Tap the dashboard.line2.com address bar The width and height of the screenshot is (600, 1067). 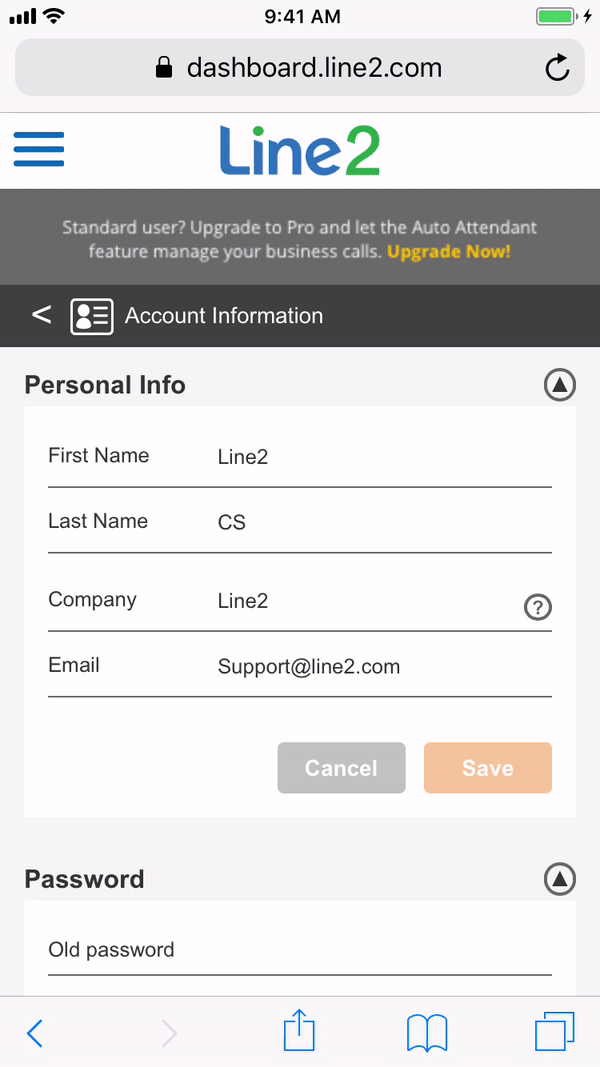299,68
